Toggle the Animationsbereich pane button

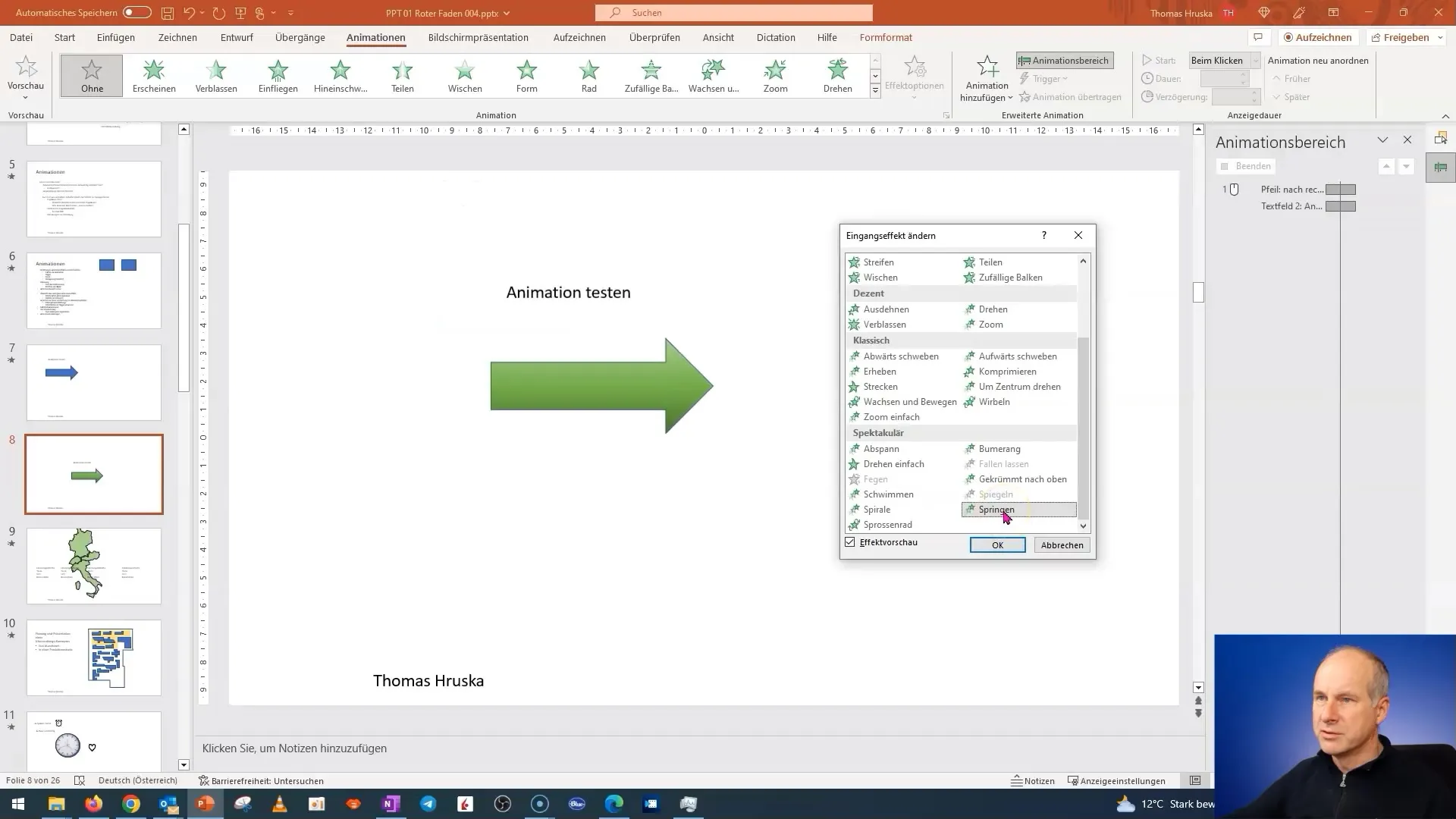point(1065,61)
